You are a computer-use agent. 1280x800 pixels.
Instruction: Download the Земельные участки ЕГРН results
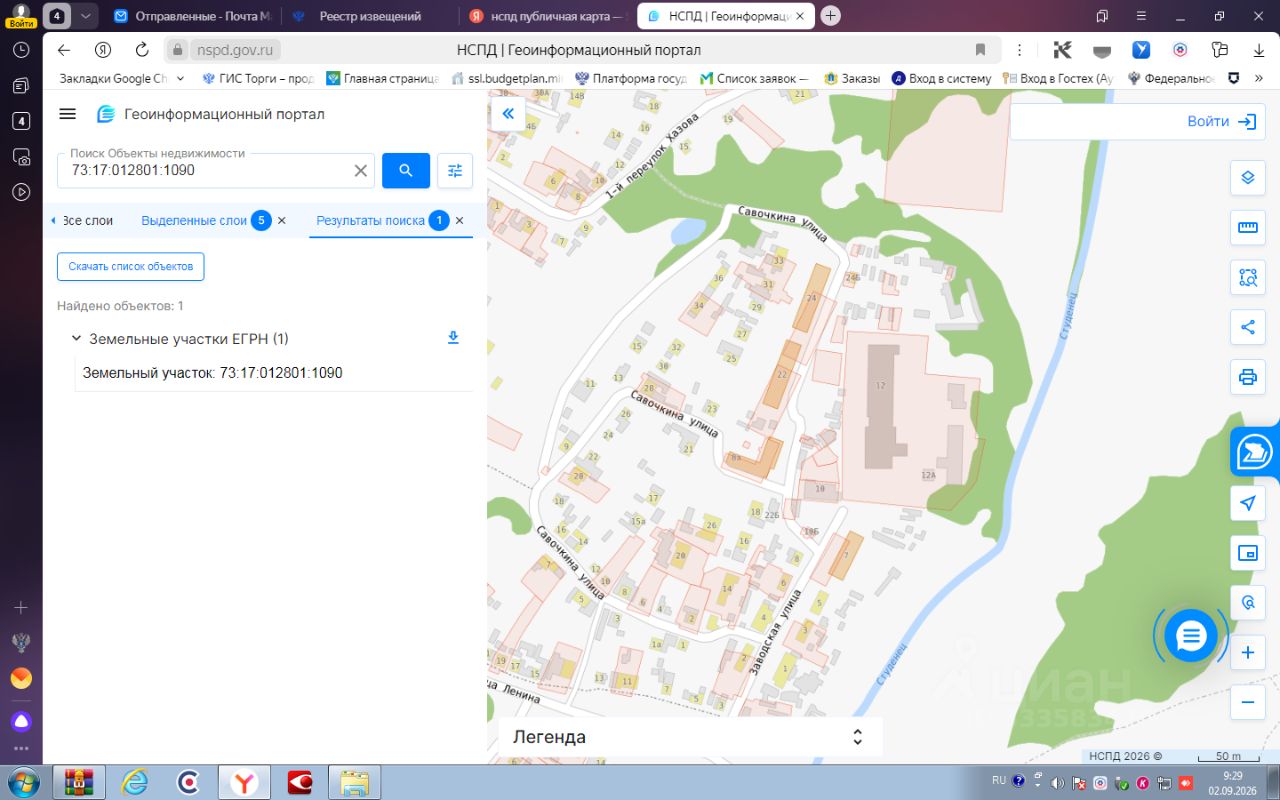coord(453,338)
